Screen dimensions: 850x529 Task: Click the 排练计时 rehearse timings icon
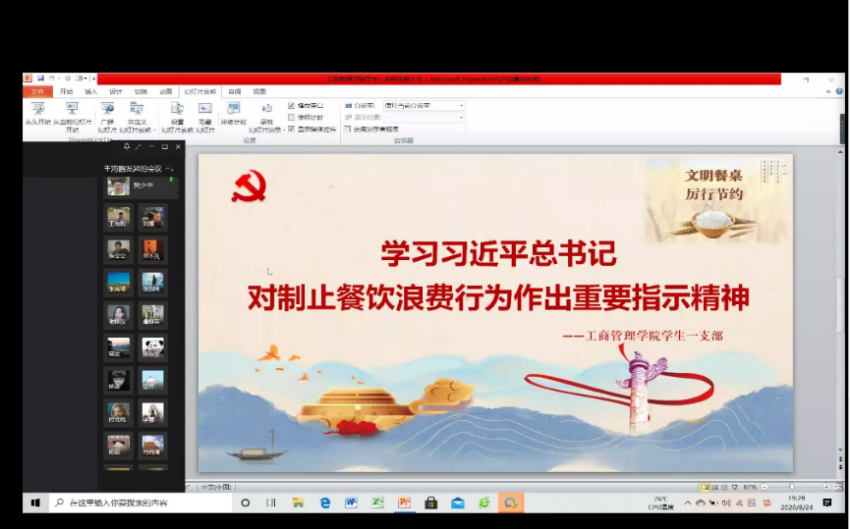[233, 111]
